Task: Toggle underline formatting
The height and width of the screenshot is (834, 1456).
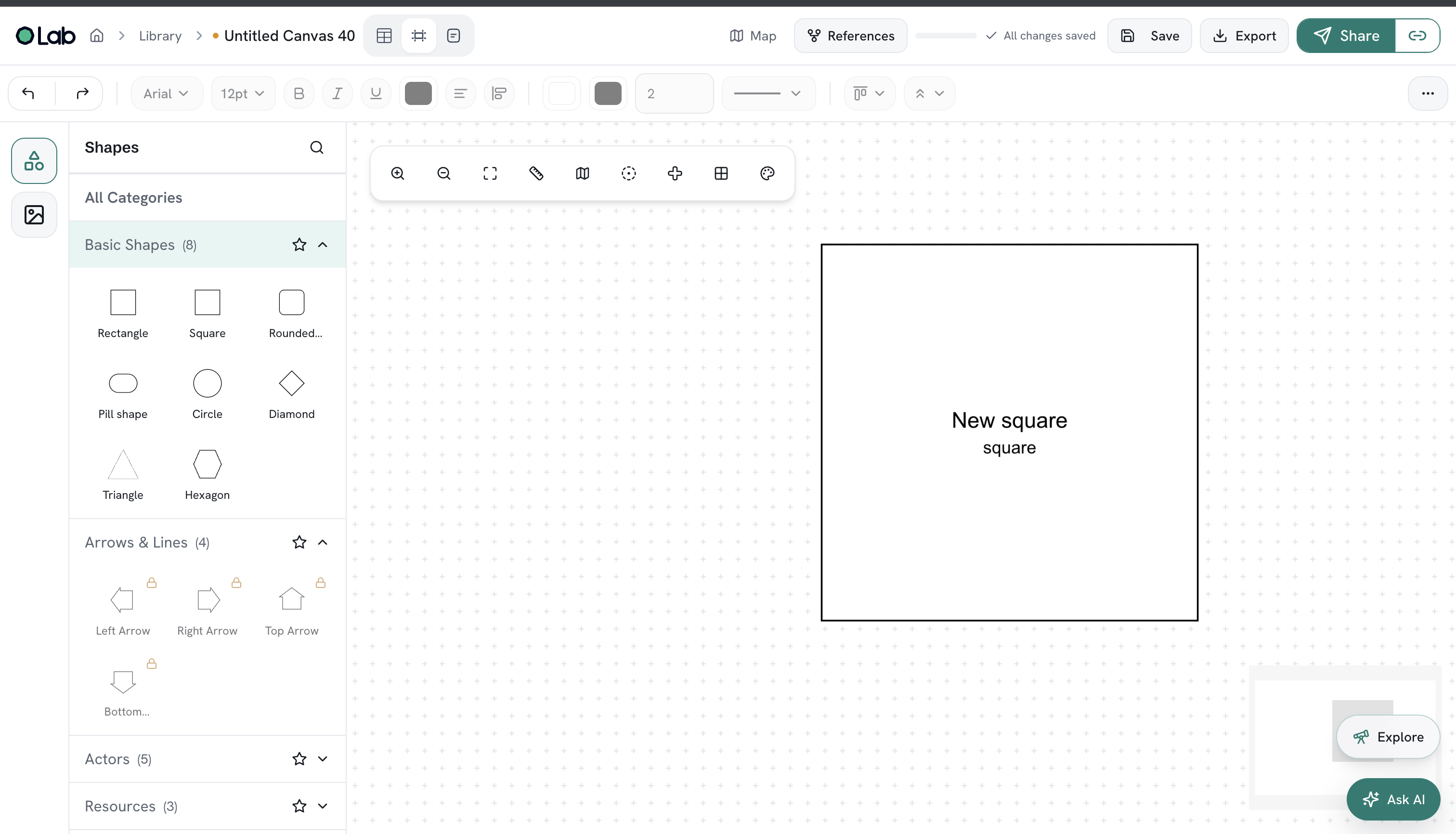Action: (376, 93)
